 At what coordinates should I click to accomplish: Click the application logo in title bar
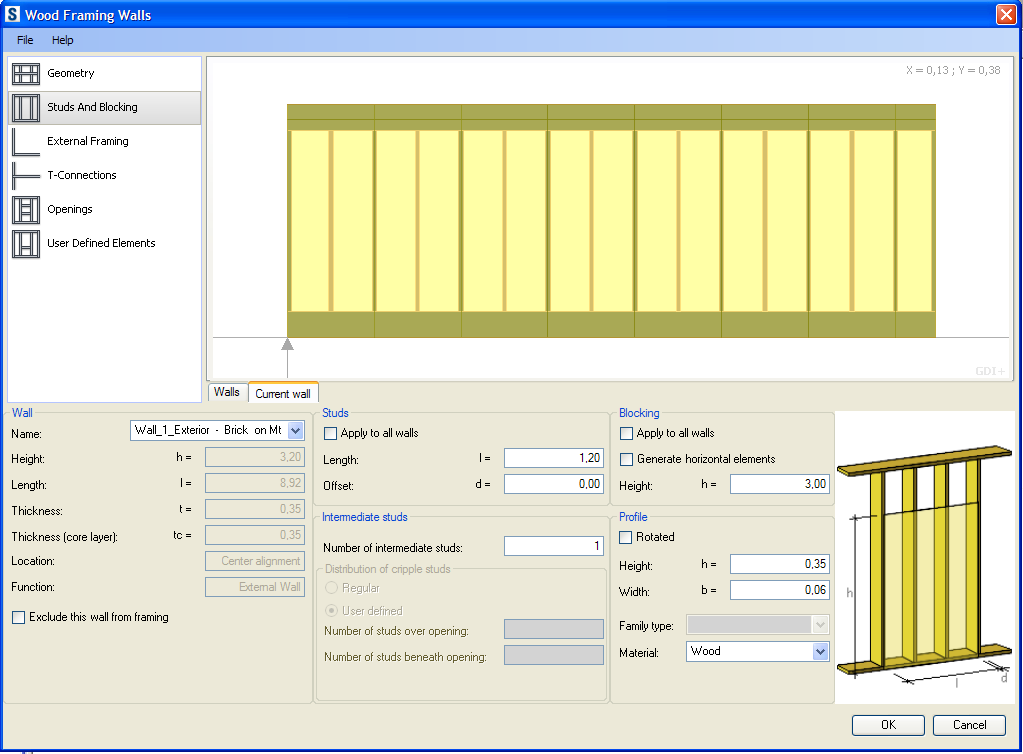tap(12, 14)
